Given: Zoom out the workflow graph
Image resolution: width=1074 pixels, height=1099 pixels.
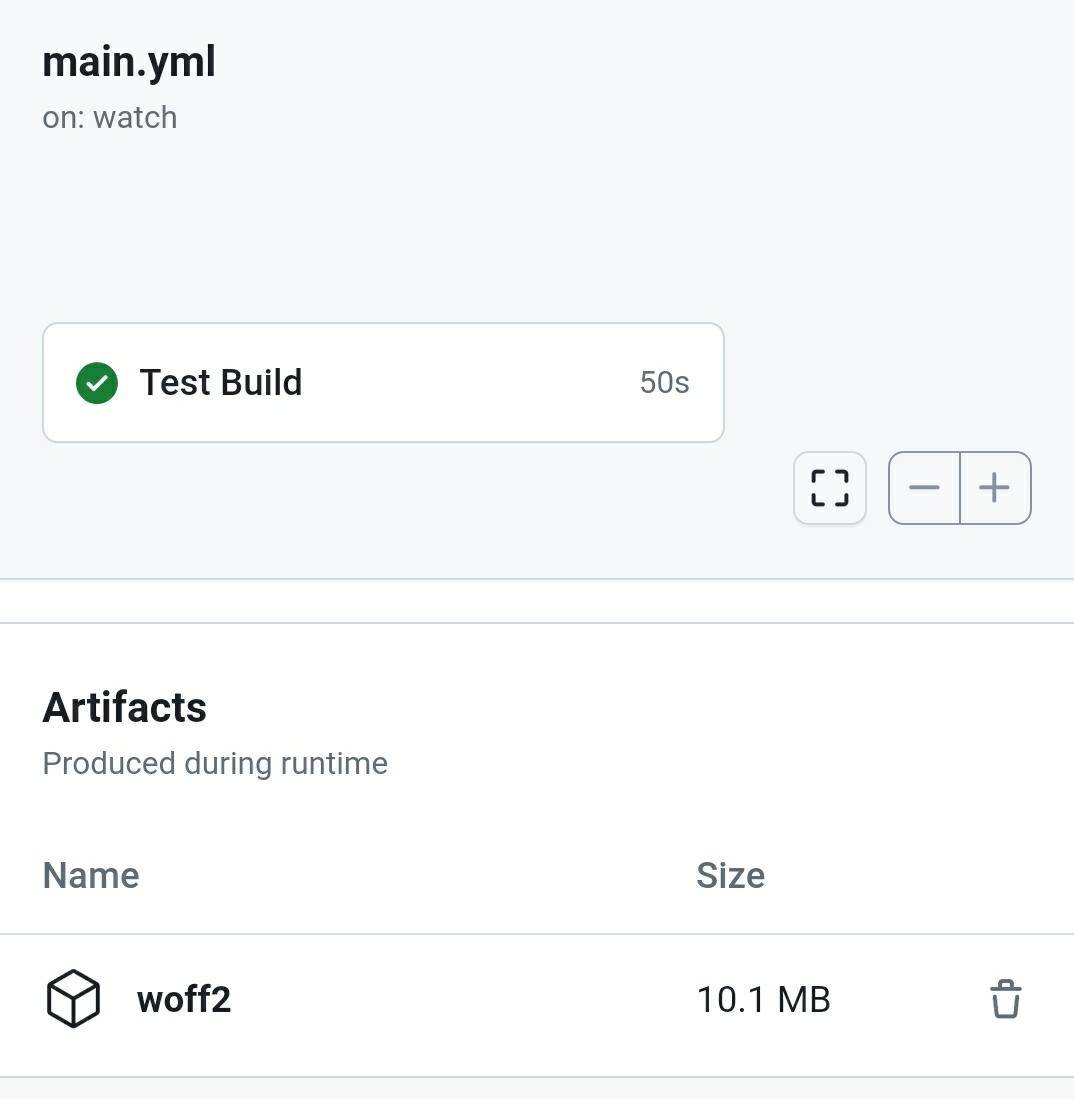Looking at the screenshot, I should point(924,488).
